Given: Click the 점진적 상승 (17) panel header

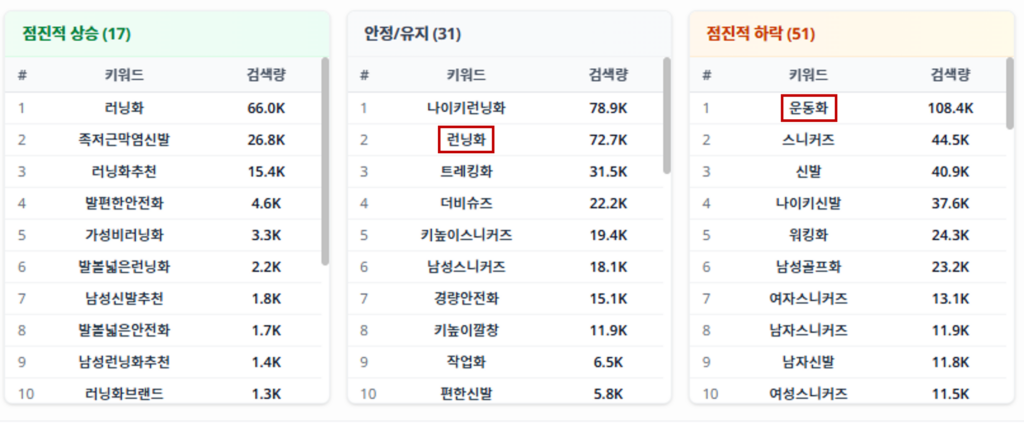Looking at the screenshot, I should coord(77,34).
